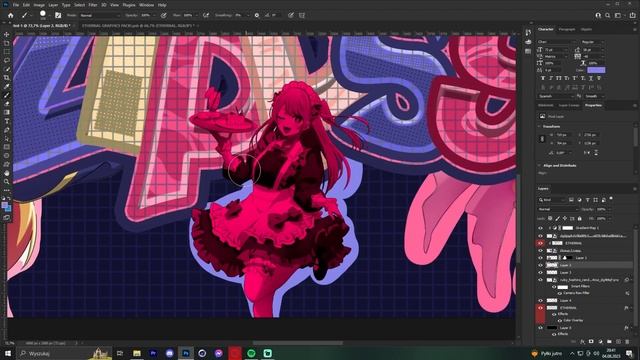
Task: Click the create new layer icon
Action: point(618,341)
